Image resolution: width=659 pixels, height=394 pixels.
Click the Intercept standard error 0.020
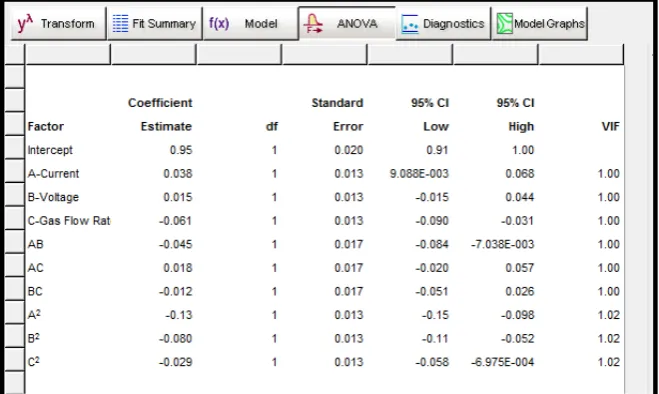(349, 150)
